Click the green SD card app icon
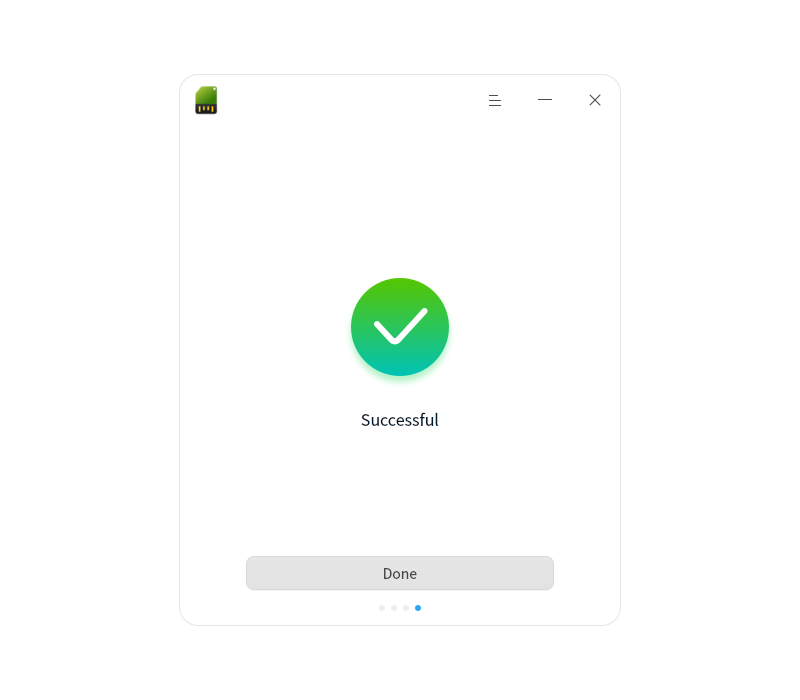The height and width of the screenshot is (700, 800). point(206,100)
